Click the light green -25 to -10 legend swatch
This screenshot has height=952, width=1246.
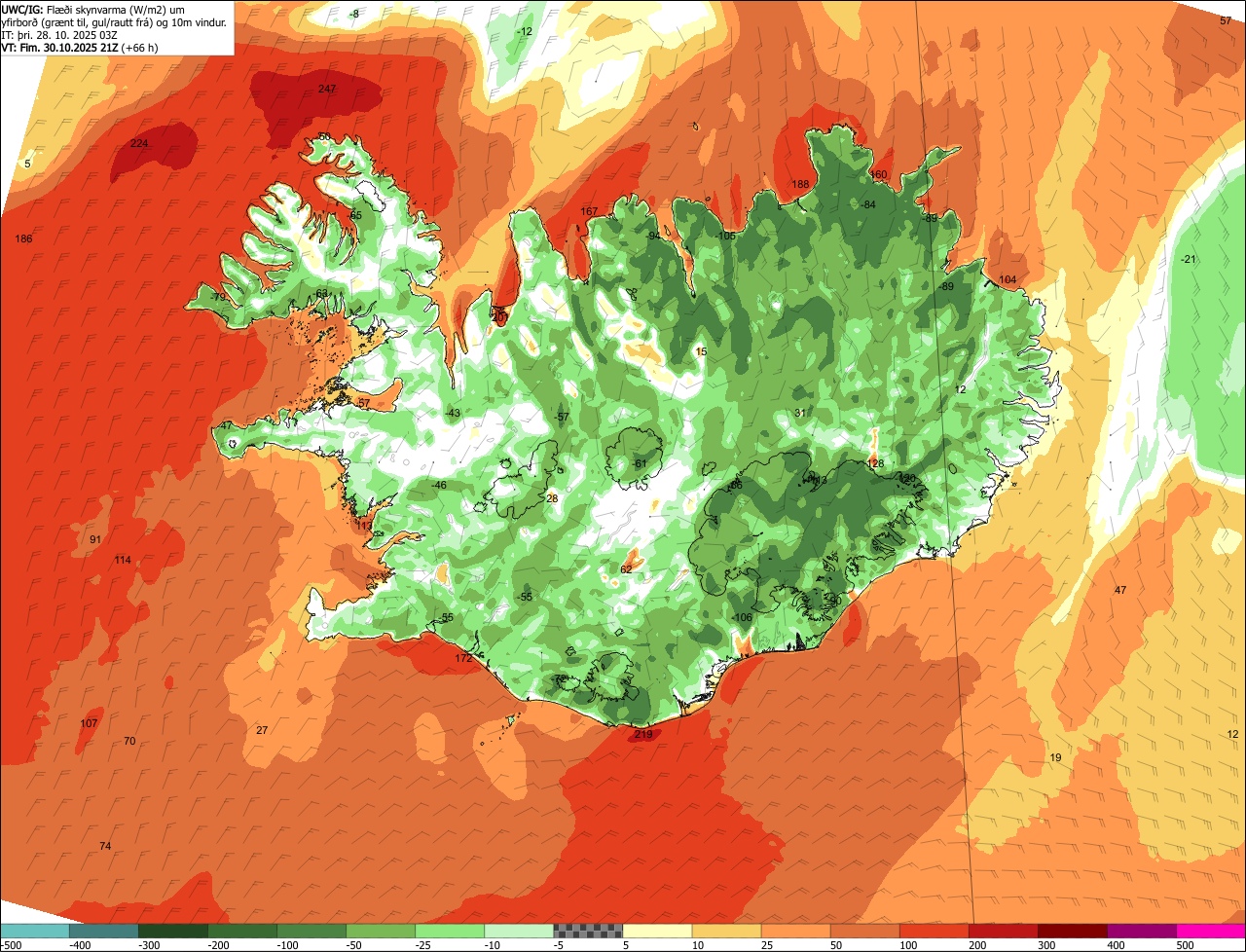point(450,931)
